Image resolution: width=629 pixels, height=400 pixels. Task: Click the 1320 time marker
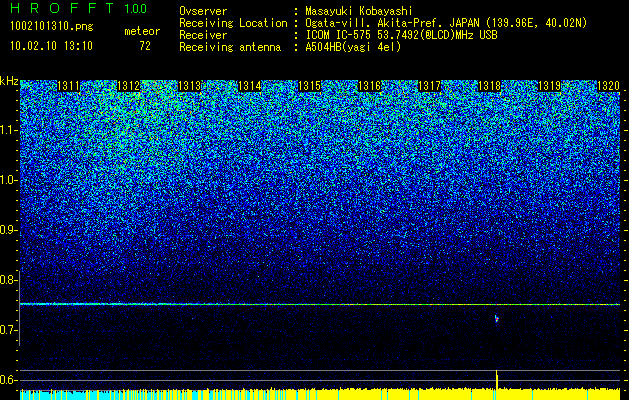pos(609,86)
